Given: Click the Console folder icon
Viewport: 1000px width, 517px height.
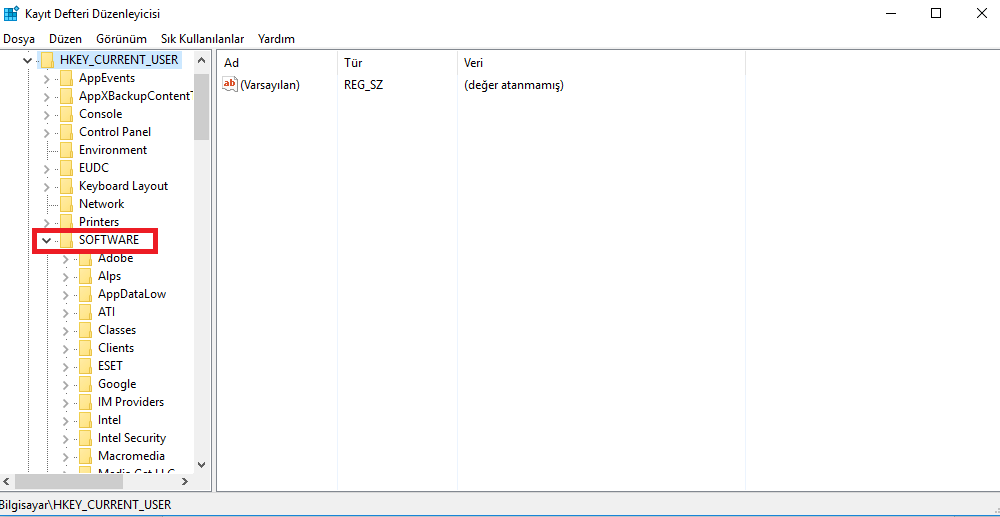Looking at the screenshot, I should pyautogui.click(x=66, y=114).
